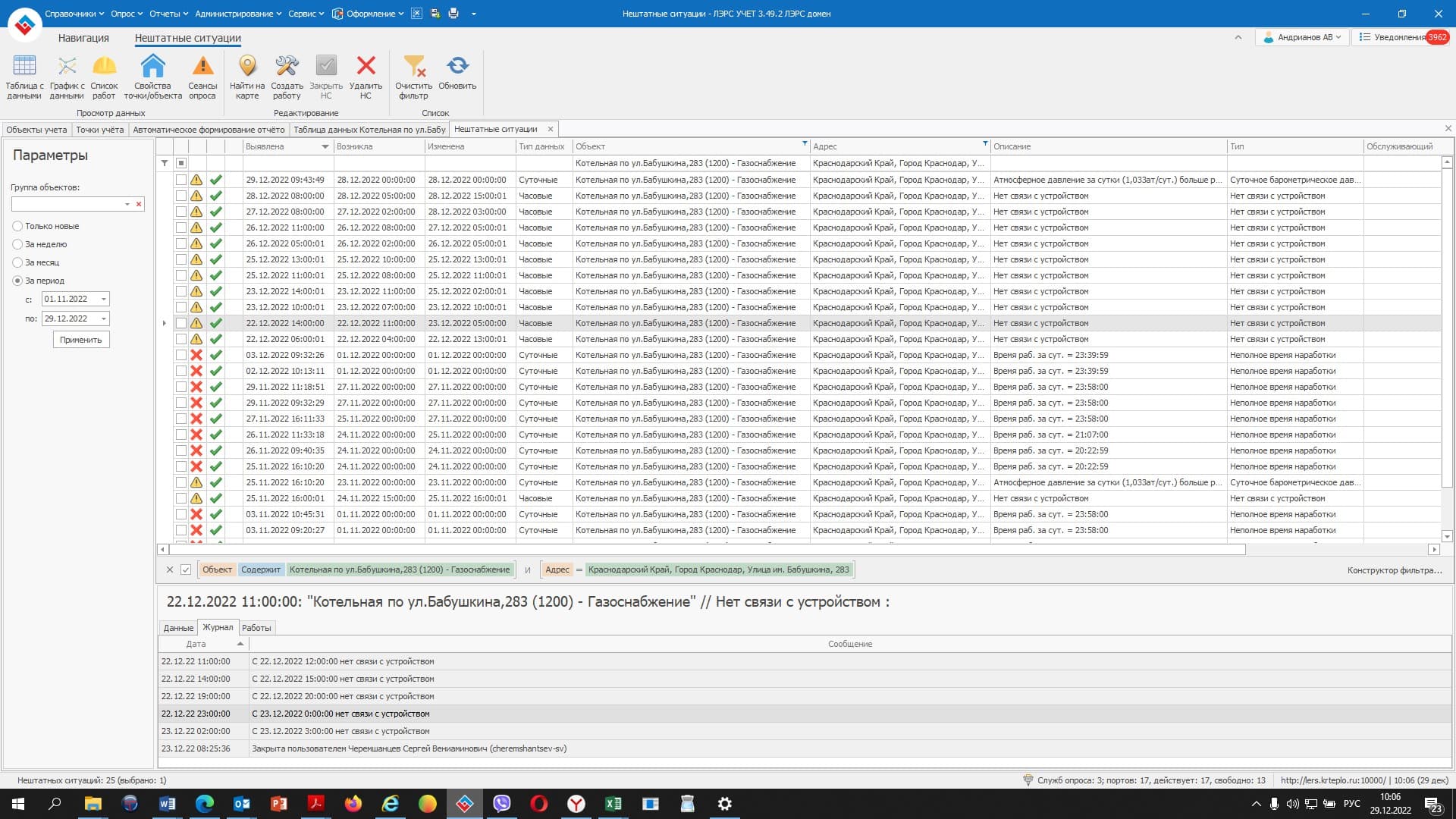Toggle the active filter enabled checkbox
The image size is (1456, 819).
click(x=186, y=570)
